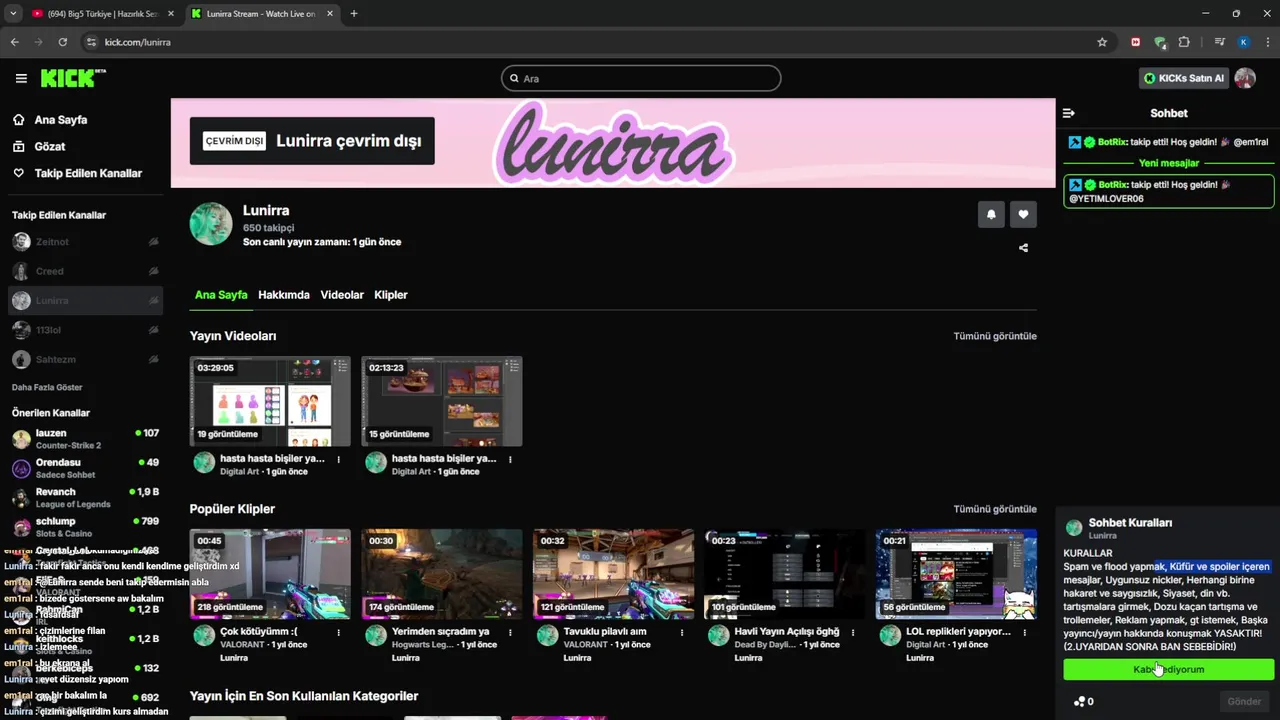The width and height of the screenshot is (1280, 720).
Task: Open Revanch recommended channel avatar
Action: (21, 498)
